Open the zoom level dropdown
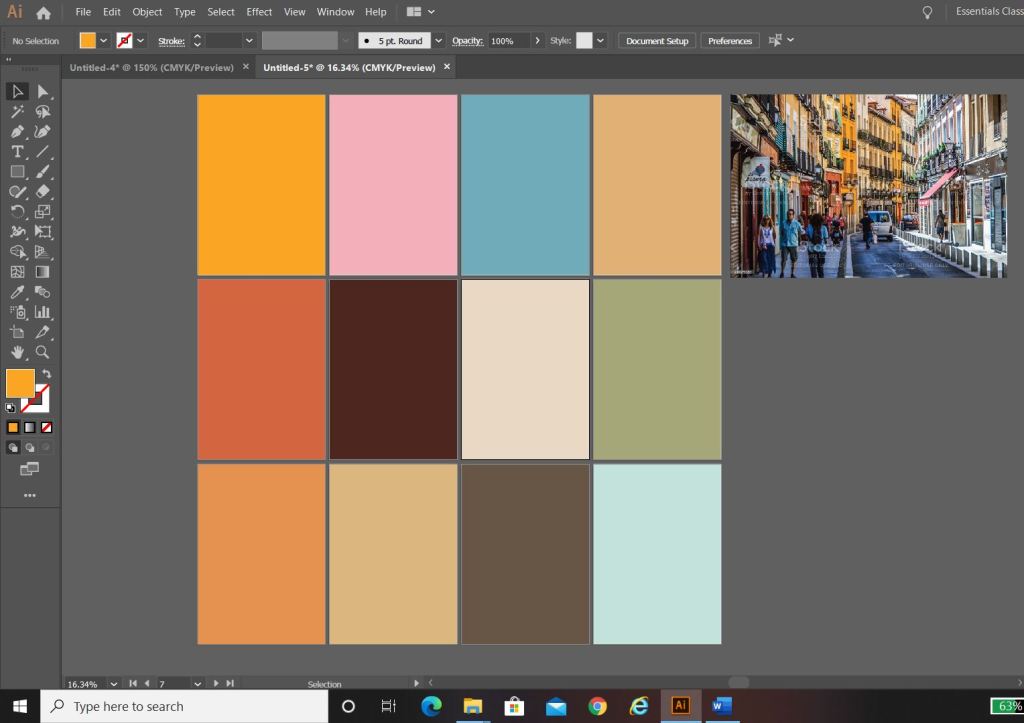This screenshot has height=723, width=1024. click(x=113, y=684)
